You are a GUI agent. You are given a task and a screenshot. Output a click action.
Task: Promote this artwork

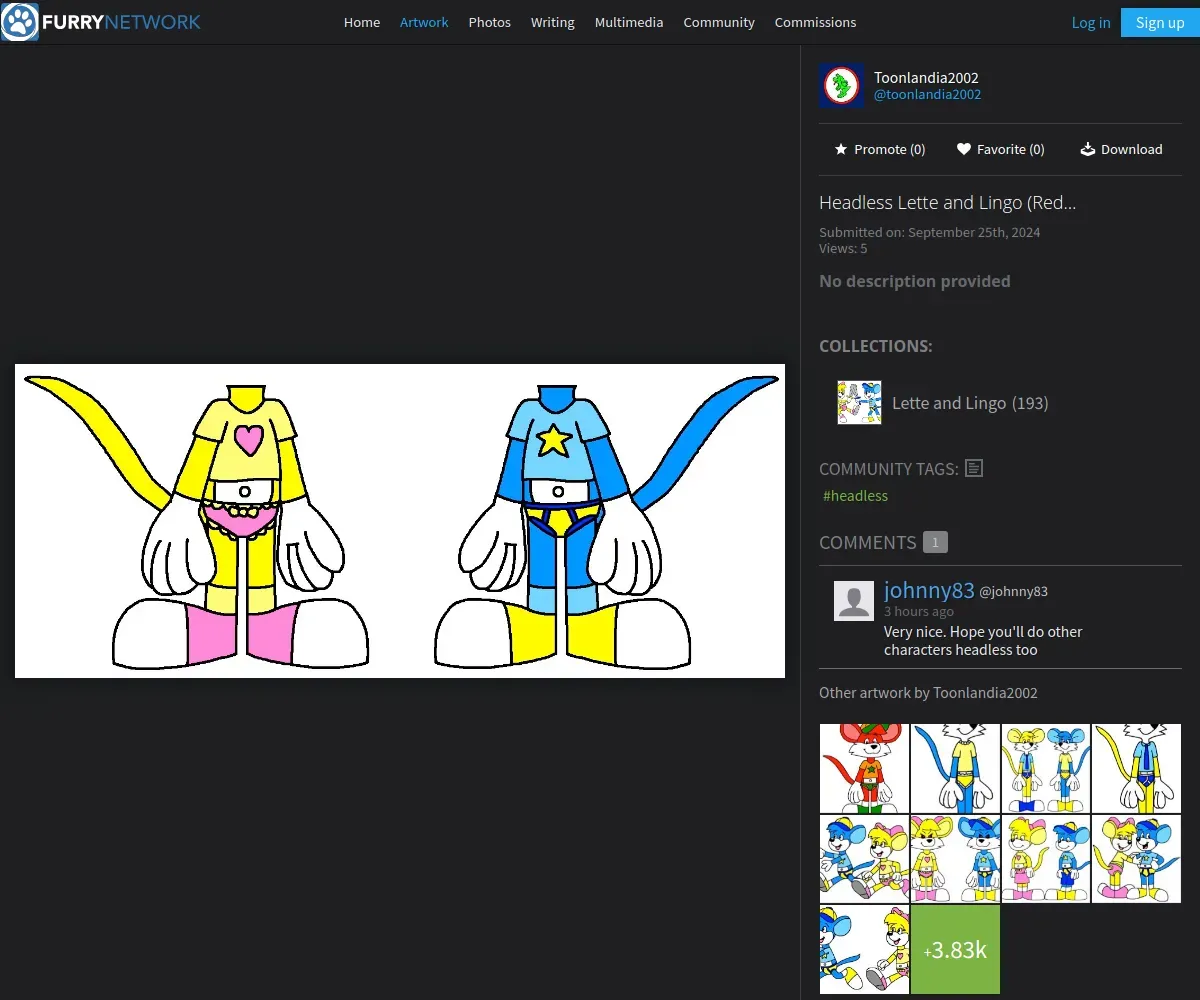click(x=880, y=149)
